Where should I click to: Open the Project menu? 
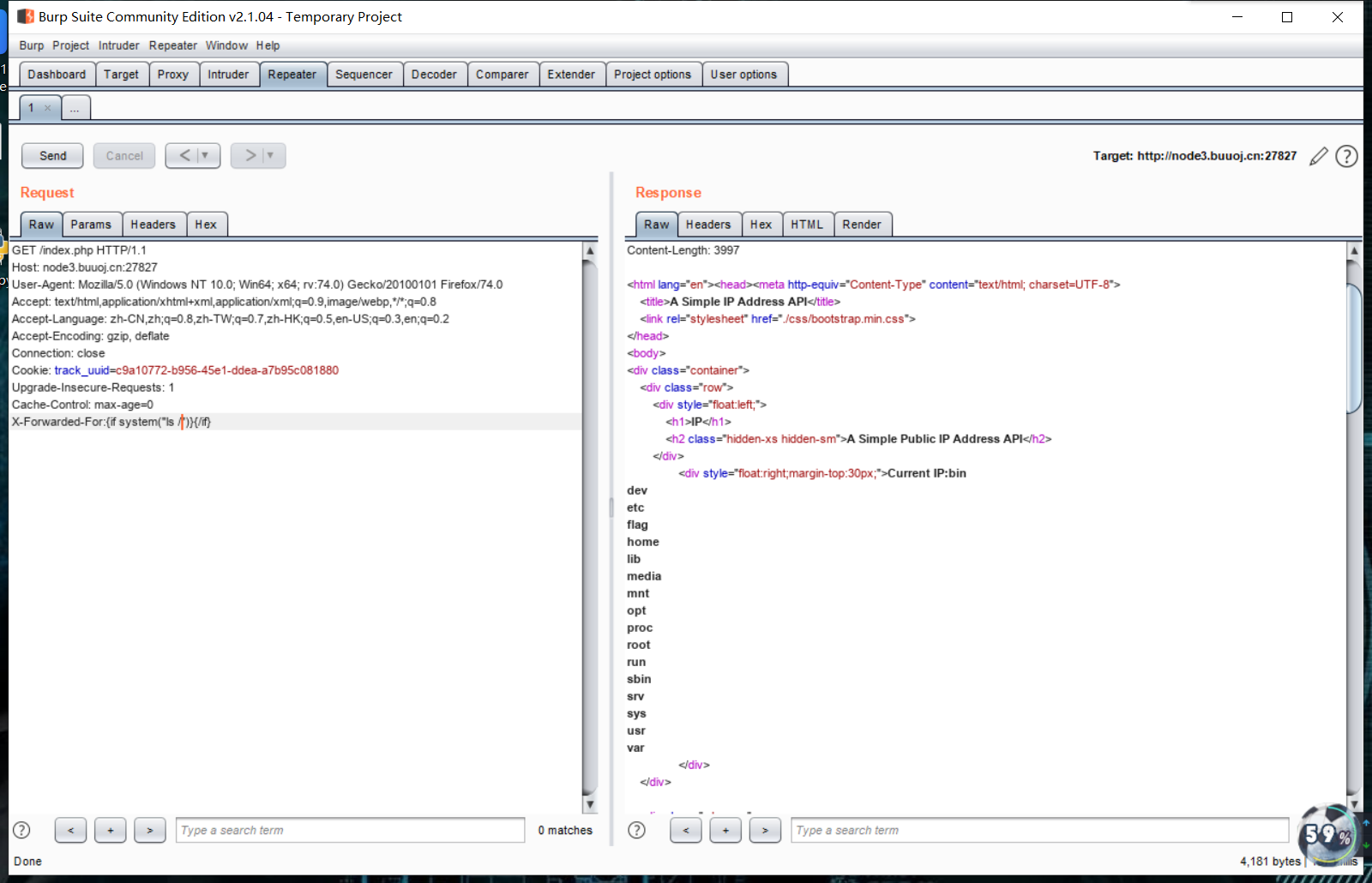[x=70, y=45]
